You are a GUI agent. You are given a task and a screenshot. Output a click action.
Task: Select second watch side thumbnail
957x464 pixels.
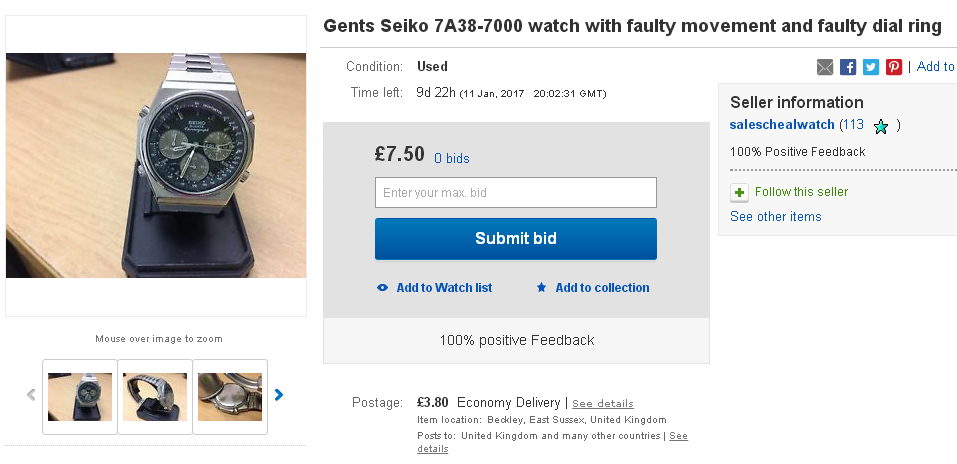155,396
